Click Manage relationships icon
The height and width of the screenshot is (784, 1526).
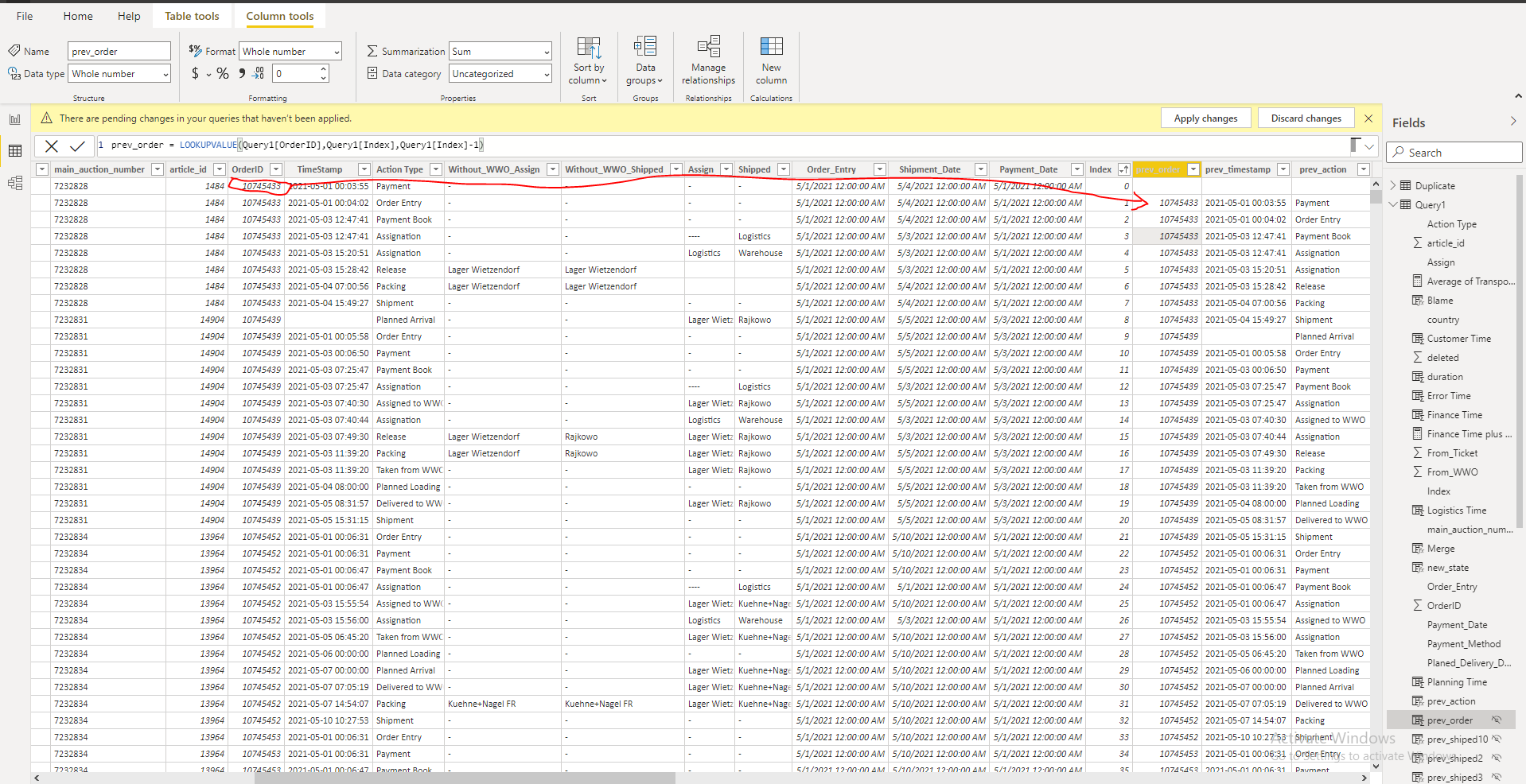point(708,46)
